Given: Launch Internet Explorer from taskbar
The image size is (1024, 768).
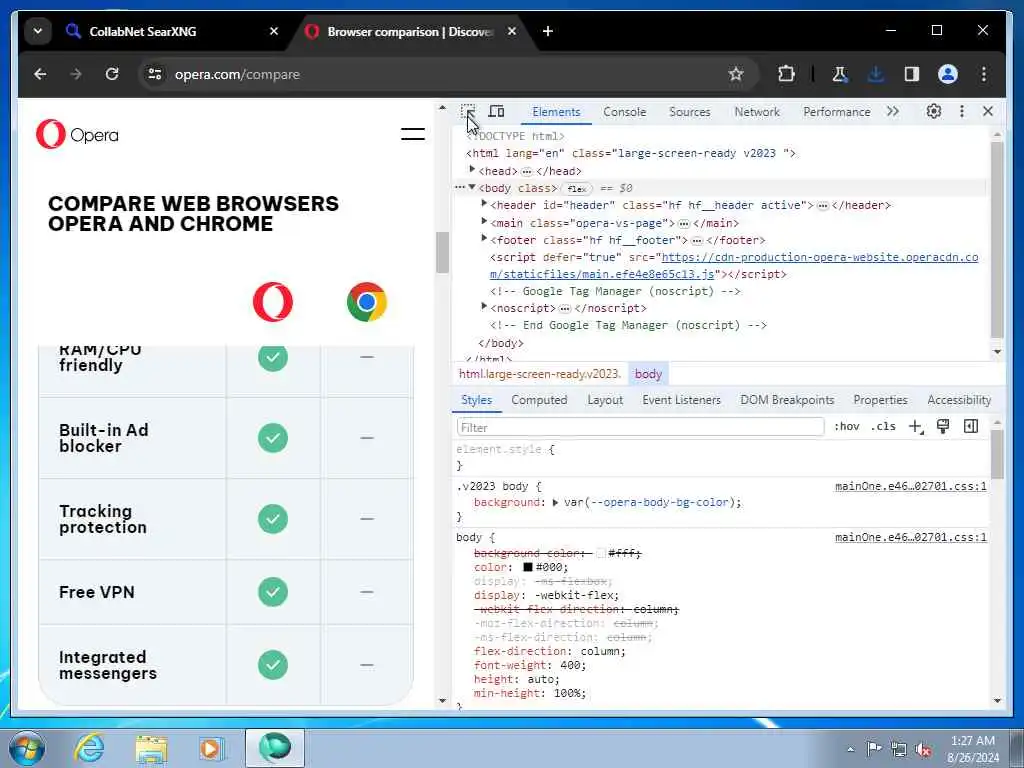Looking at the screenshot, I should 89,748.
